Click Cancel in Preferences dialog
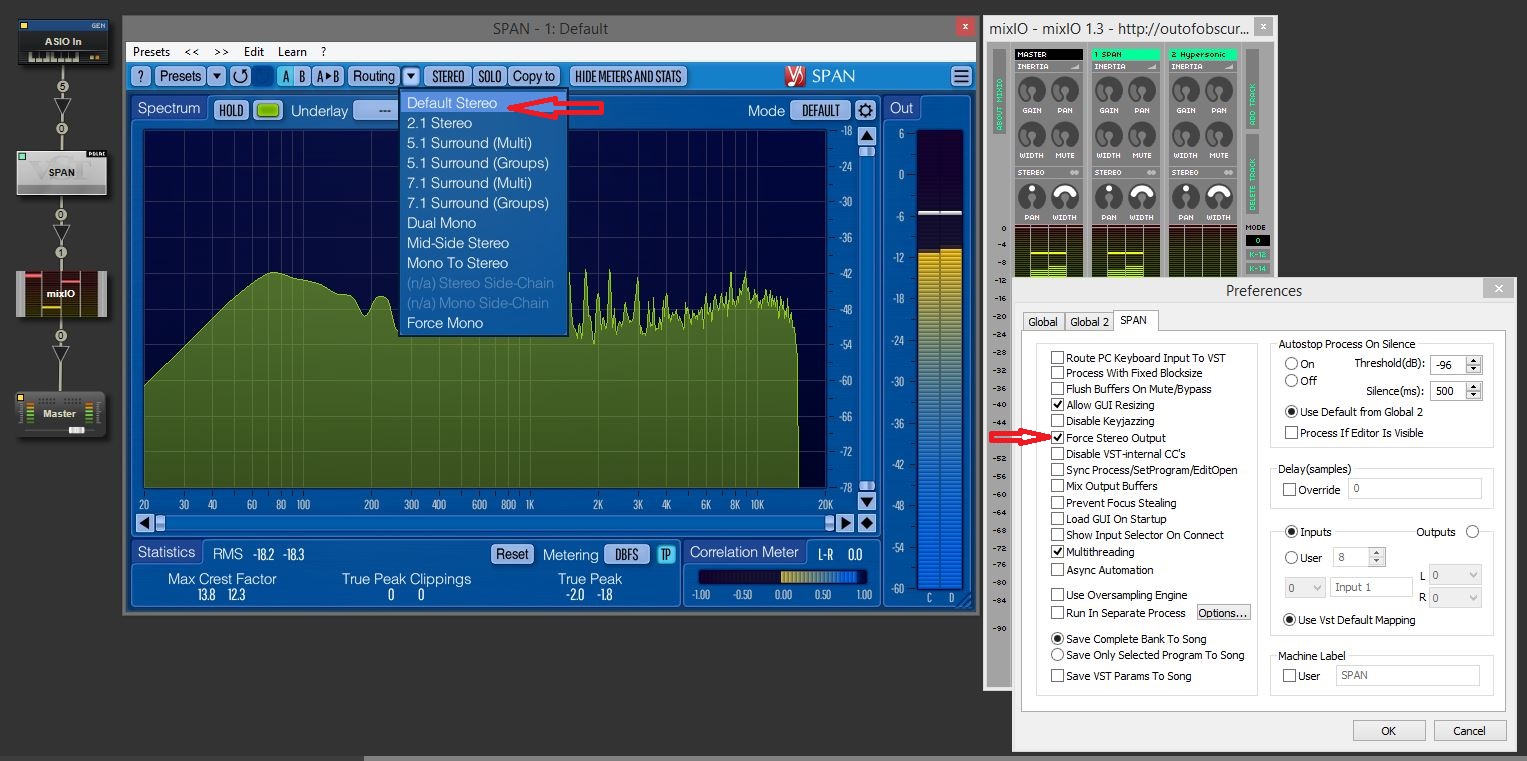The image size is (1527, 761). pyautogui.click(x=1469, y=731)
